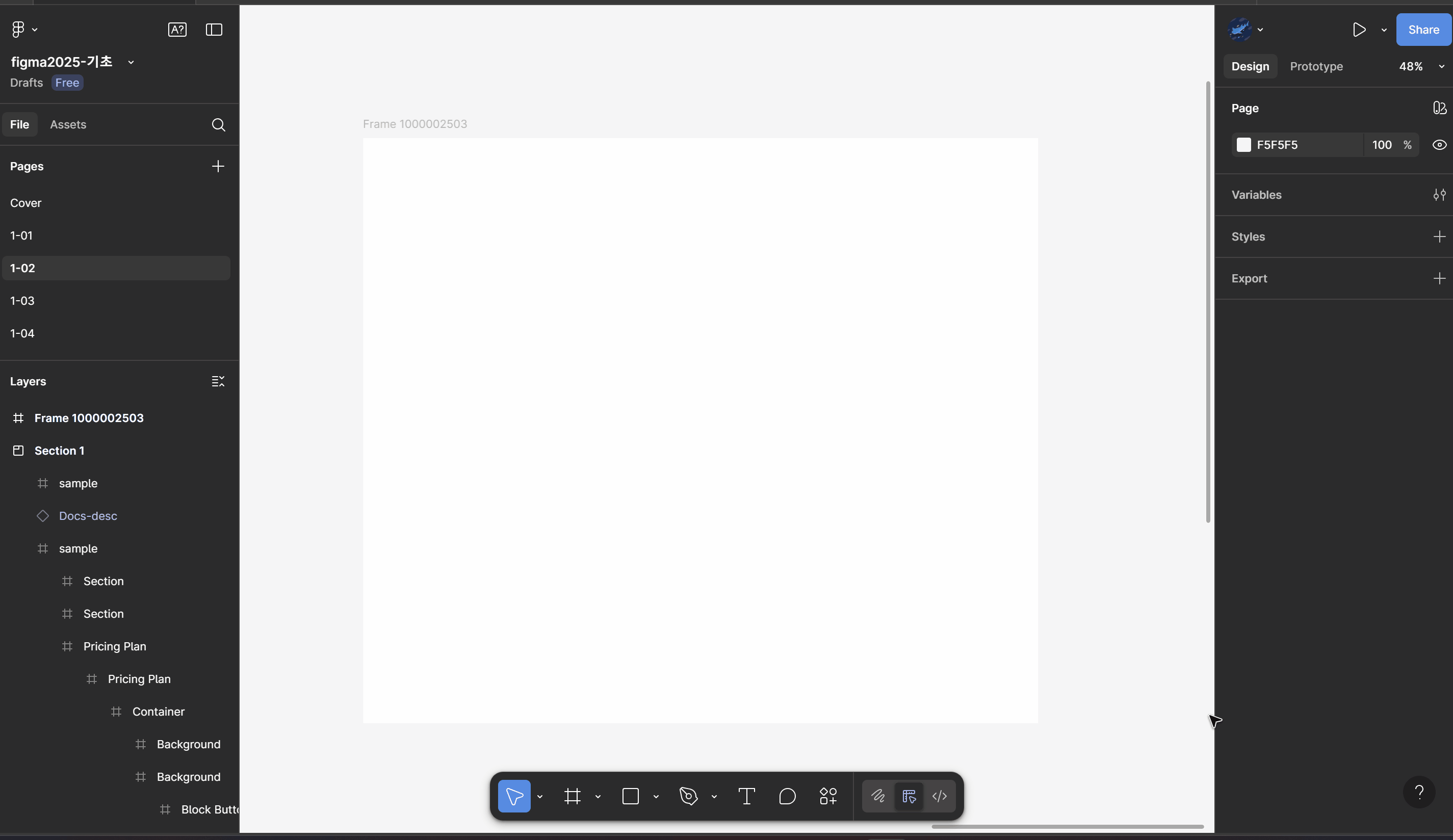Open Move tool options dropdown arrow
Viewport: 1453px width, 840px height.
(x=540, y=796)
